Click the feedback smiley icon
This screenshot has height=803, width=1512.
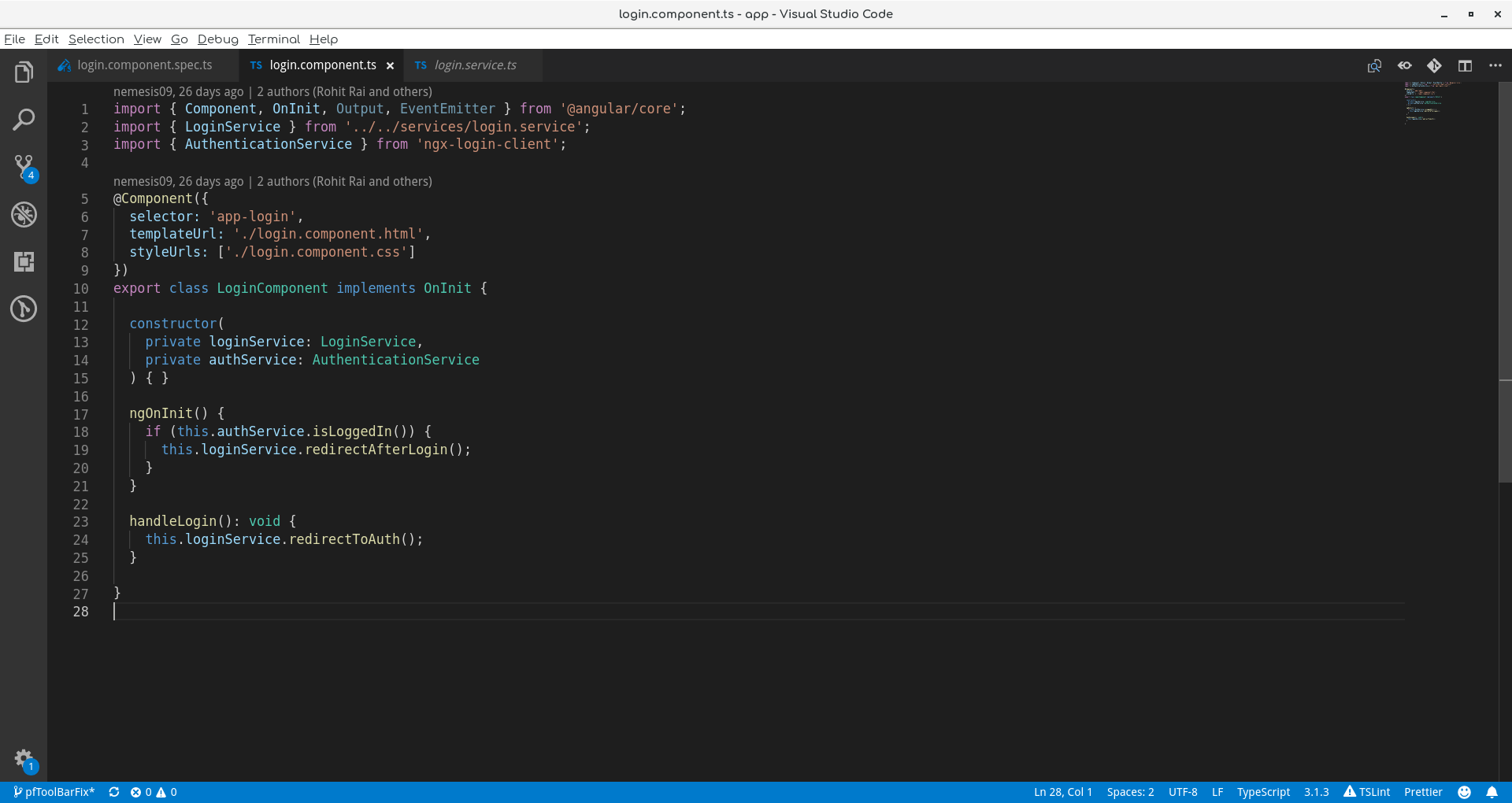1464,792
